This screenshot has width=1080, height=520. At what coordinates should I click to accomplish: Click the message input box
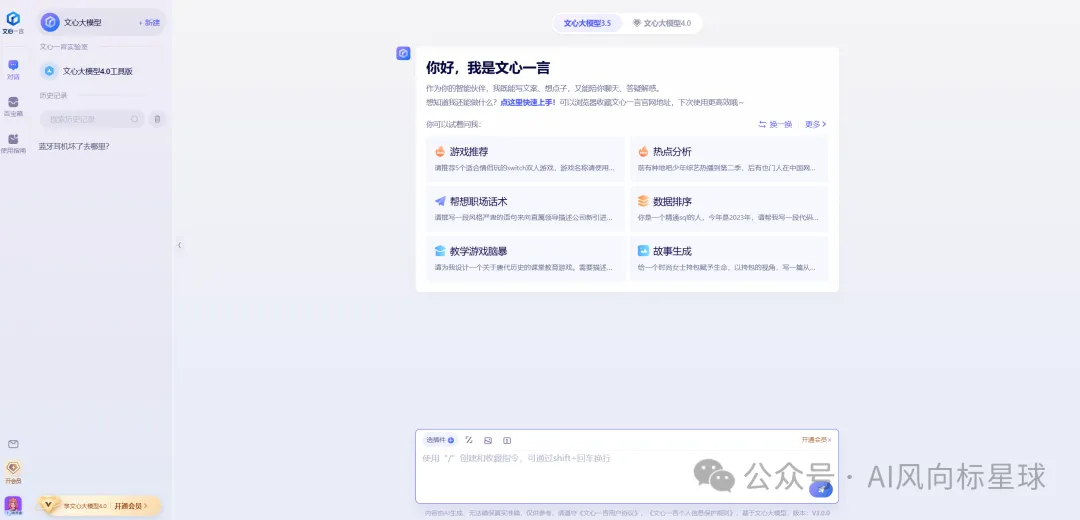627,466
